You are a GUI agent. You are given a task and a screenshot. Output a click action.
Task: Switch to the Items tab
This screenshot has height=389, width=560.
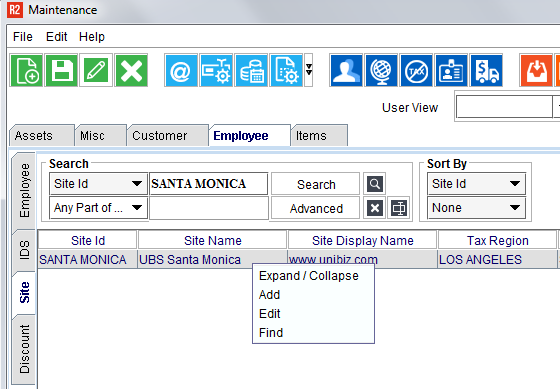[319, 135]
